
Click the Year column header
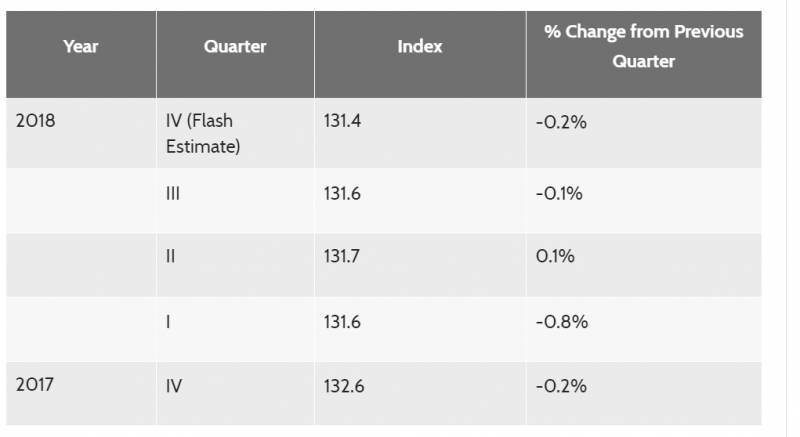(80, 47)
